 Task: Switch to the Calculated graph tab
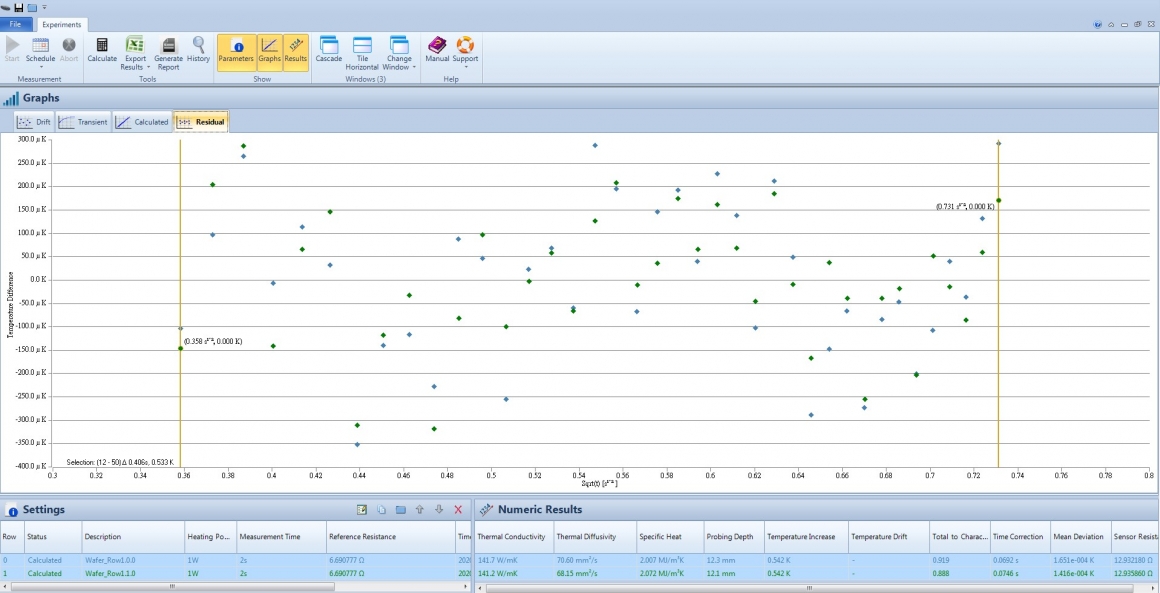(143, 122)
